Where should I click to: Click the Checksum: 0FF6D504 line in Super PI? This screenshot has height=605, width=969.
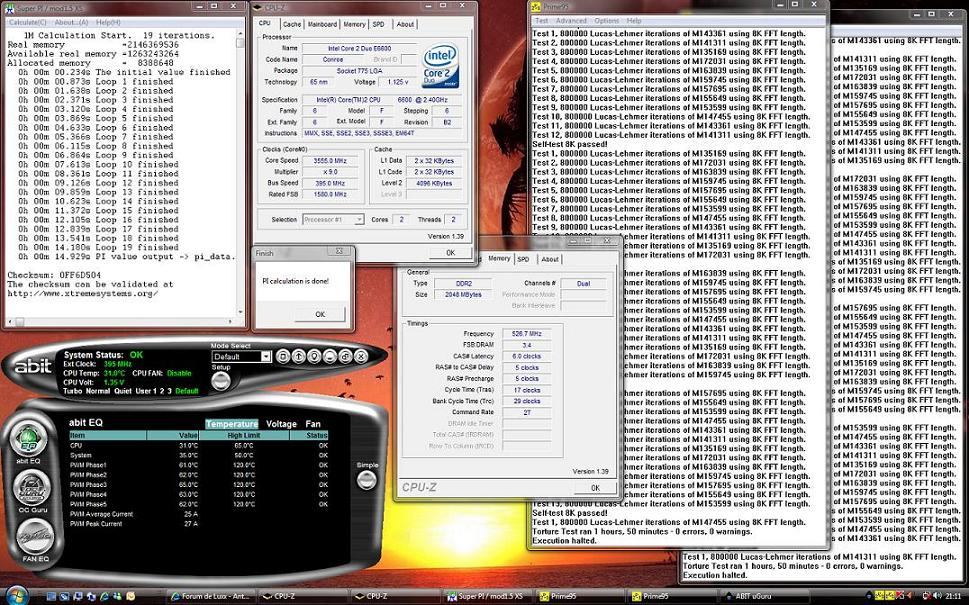[x=54, y=275]
